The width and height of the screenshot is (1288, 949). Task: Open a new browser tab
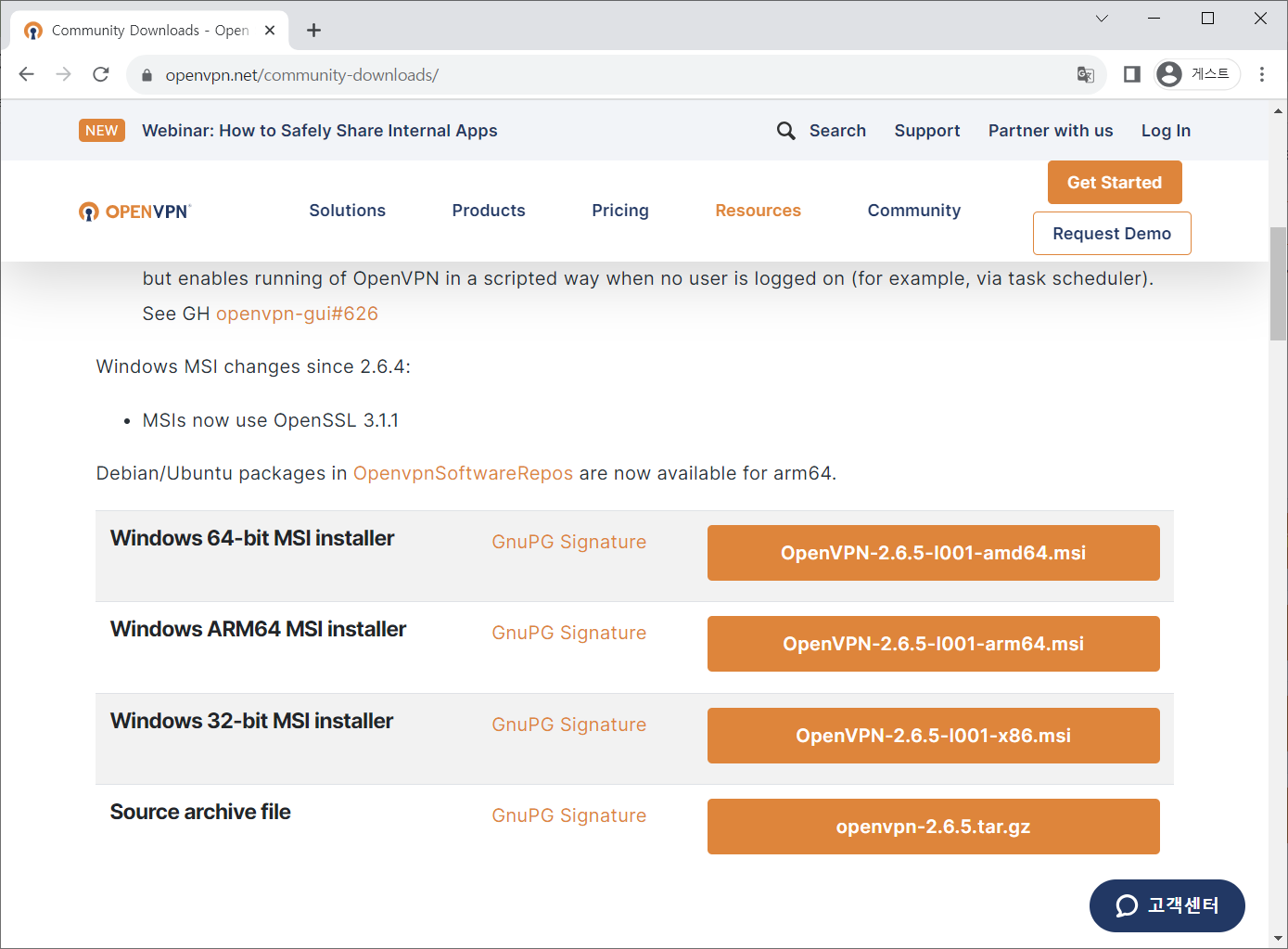click(314, 31)
